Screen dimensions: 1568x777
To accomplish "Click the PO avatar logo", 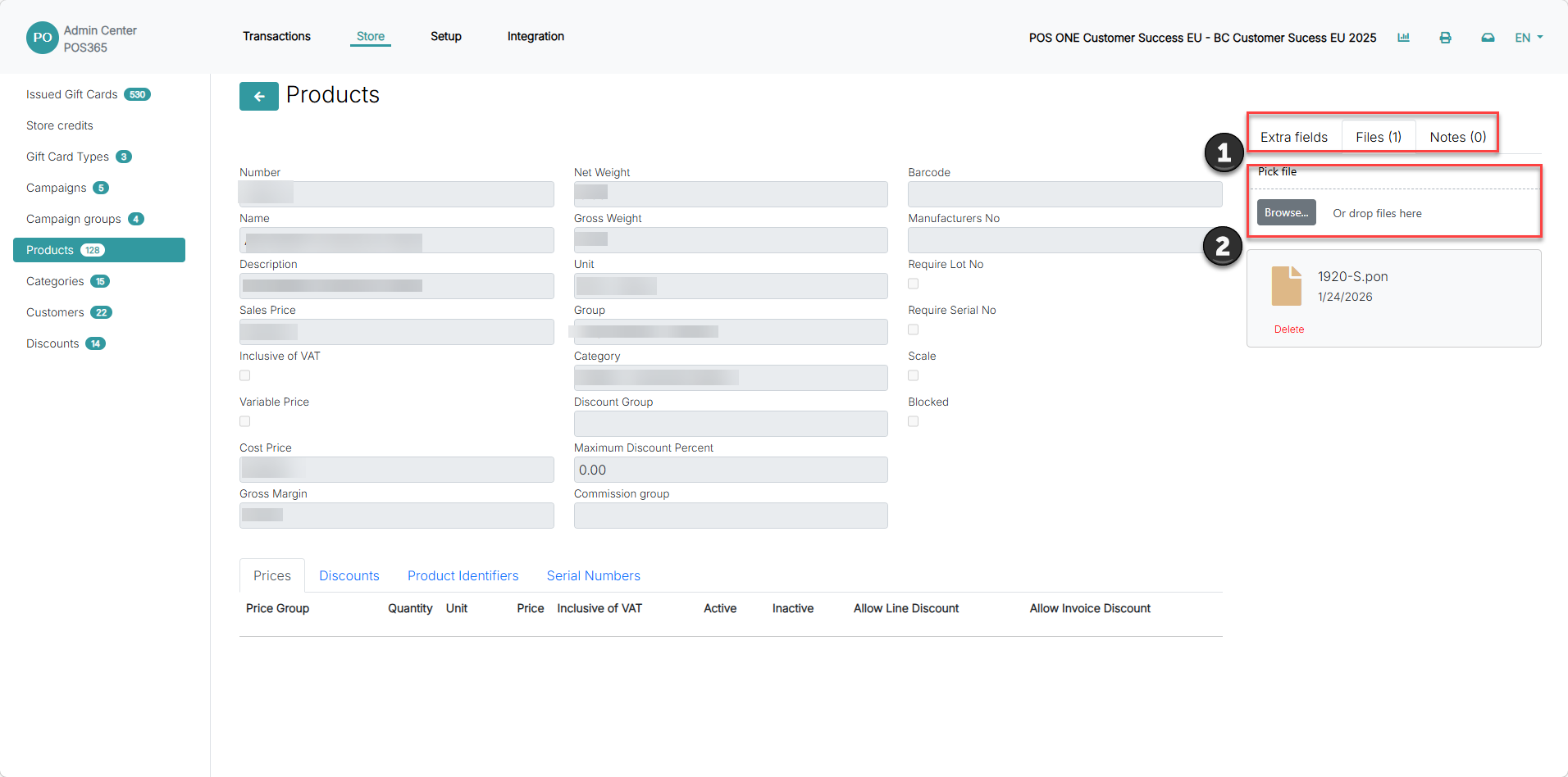I will click(x=43, y=38).
